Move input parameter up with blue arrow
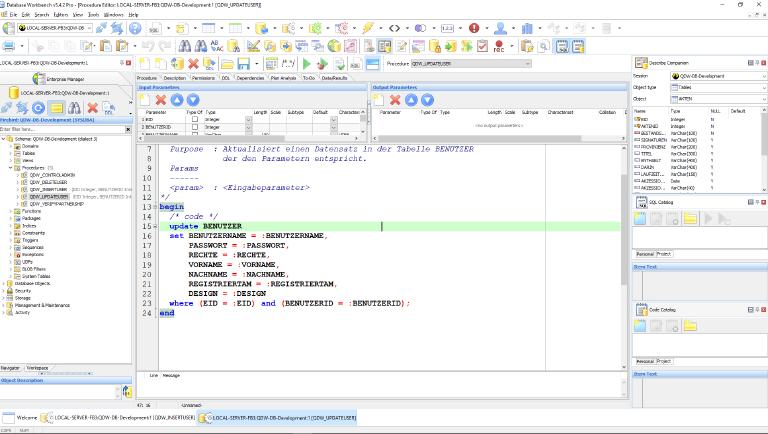Image resolution: width=768 pixels, height=434 pixels. (x=177, y=100)
